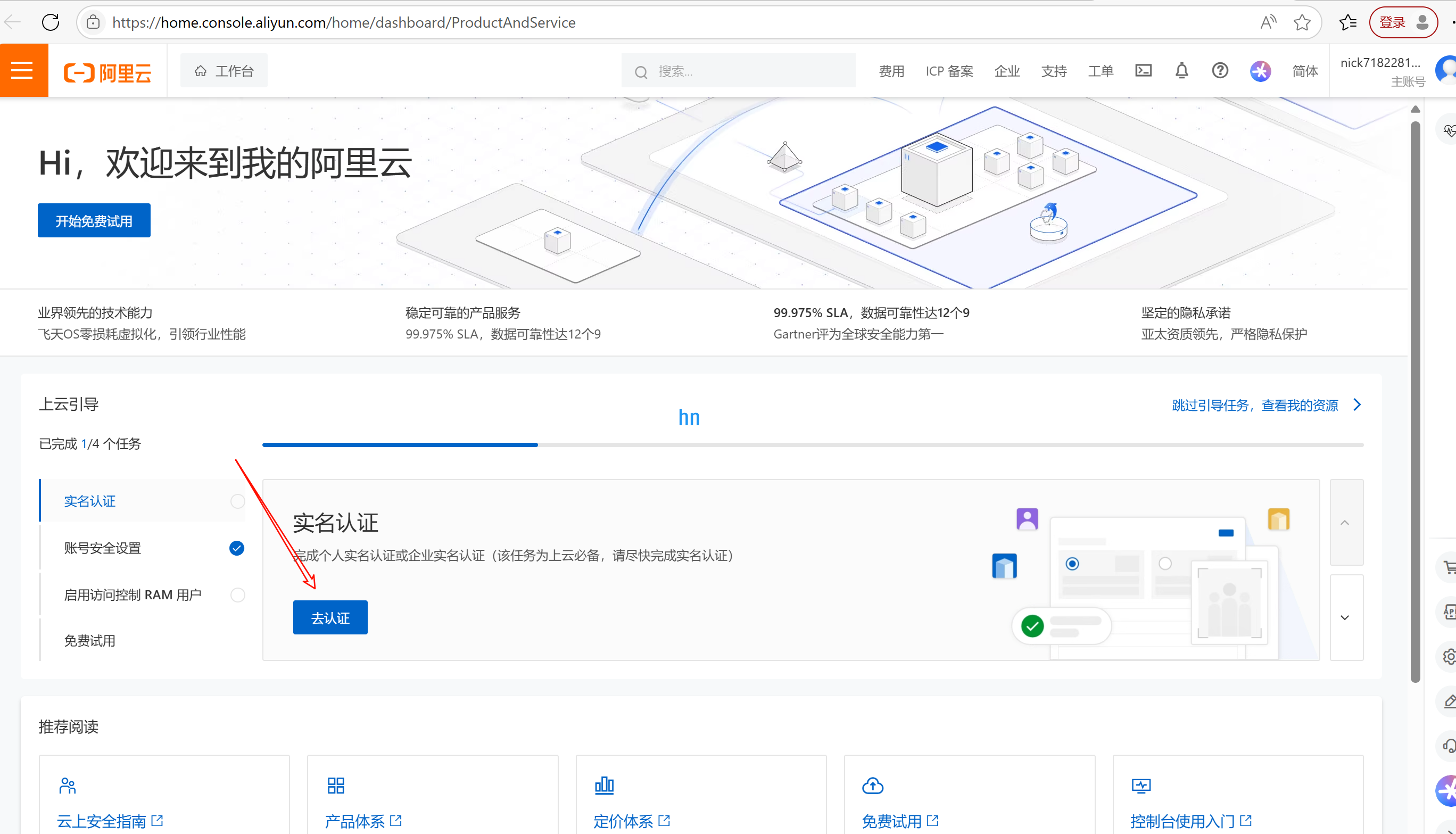
Task: Add this page to favorites star
Action: 1302,22
